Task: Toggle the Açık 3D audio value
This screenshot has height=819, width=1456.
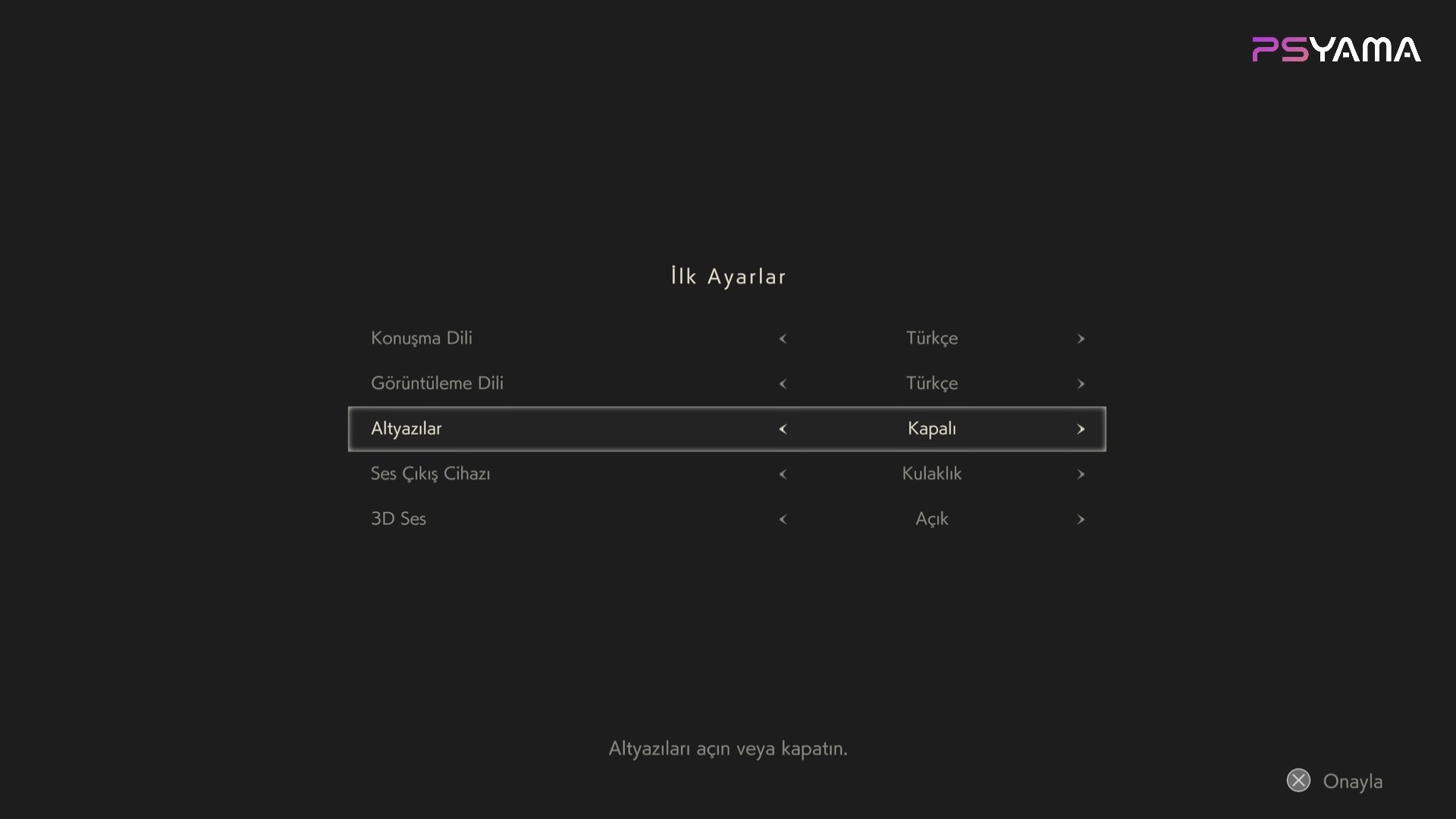Action: [932, 519]
